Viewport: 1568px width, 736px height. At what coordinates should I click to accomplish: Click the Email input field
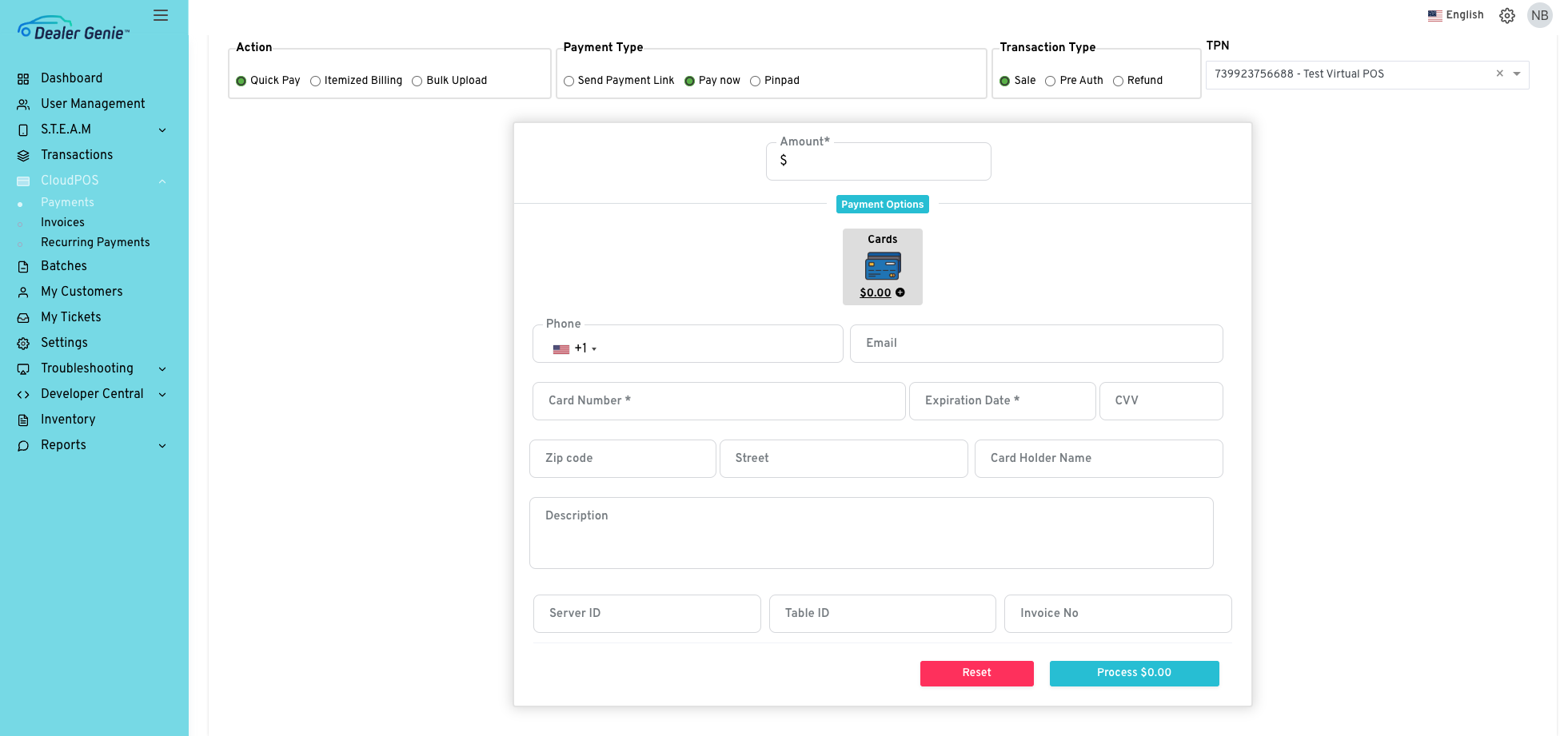click(1036, 344)
